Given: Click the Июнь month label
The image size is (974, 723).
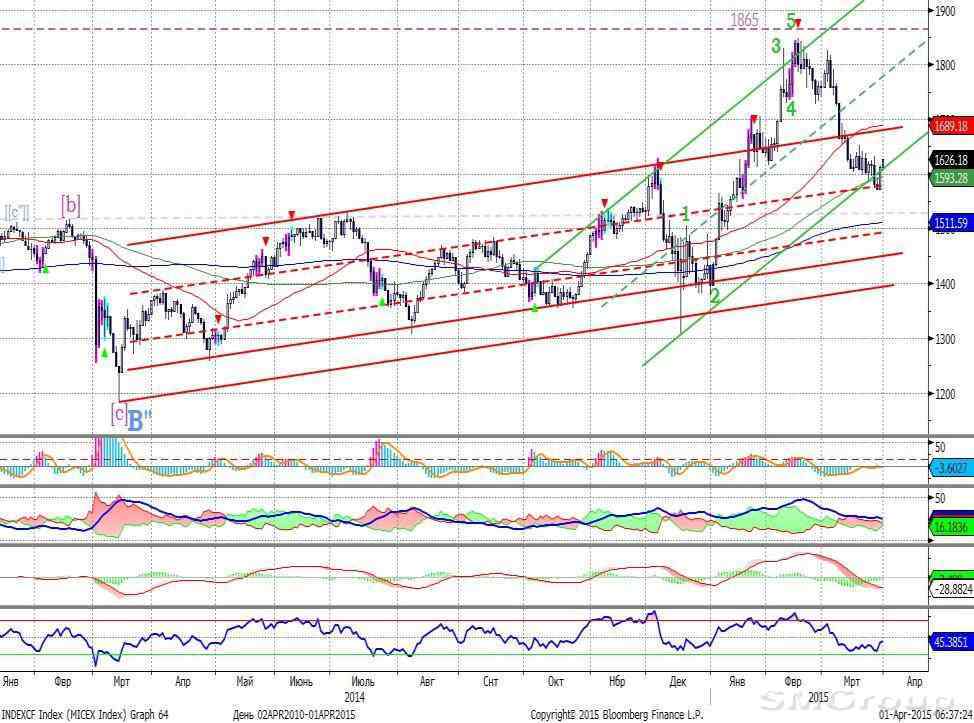Looking at the screenshot, I should tap(301, 681).
